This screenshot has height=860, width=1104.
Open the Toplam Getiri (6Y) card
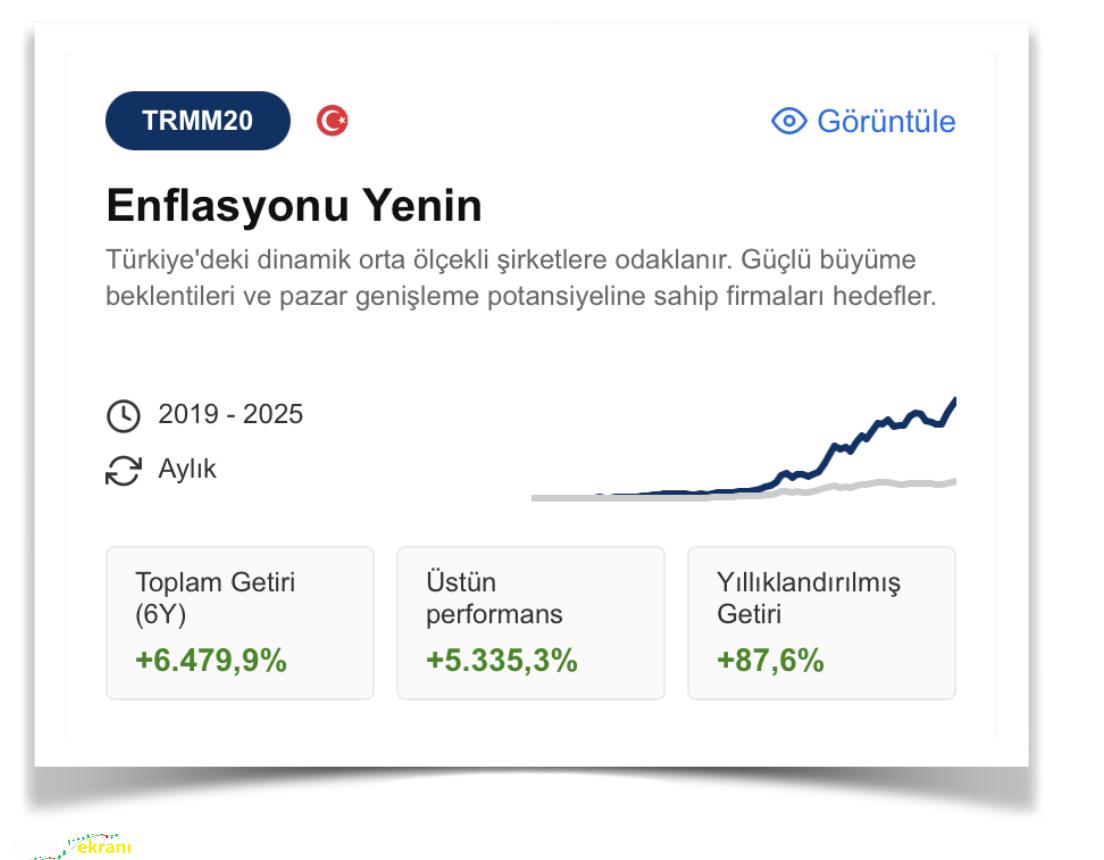point(240,623)
